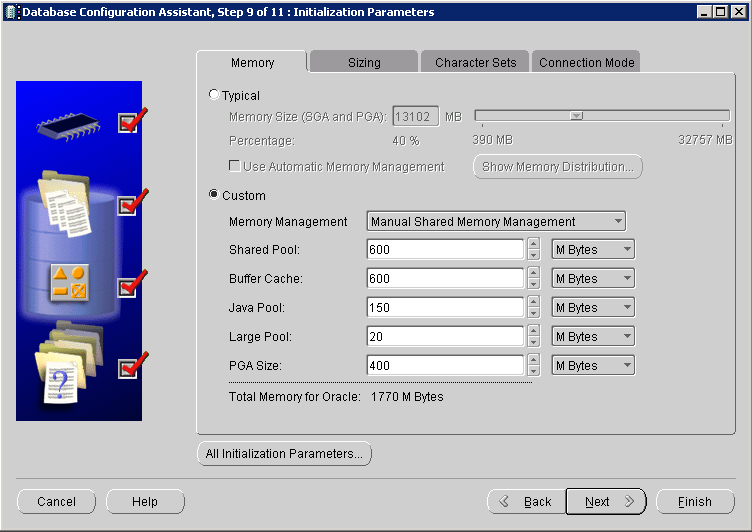Decrease Java Pool with down spinner arrow
Image resolution: width=752 pixels, height=532 pixels.
point(533,313)
